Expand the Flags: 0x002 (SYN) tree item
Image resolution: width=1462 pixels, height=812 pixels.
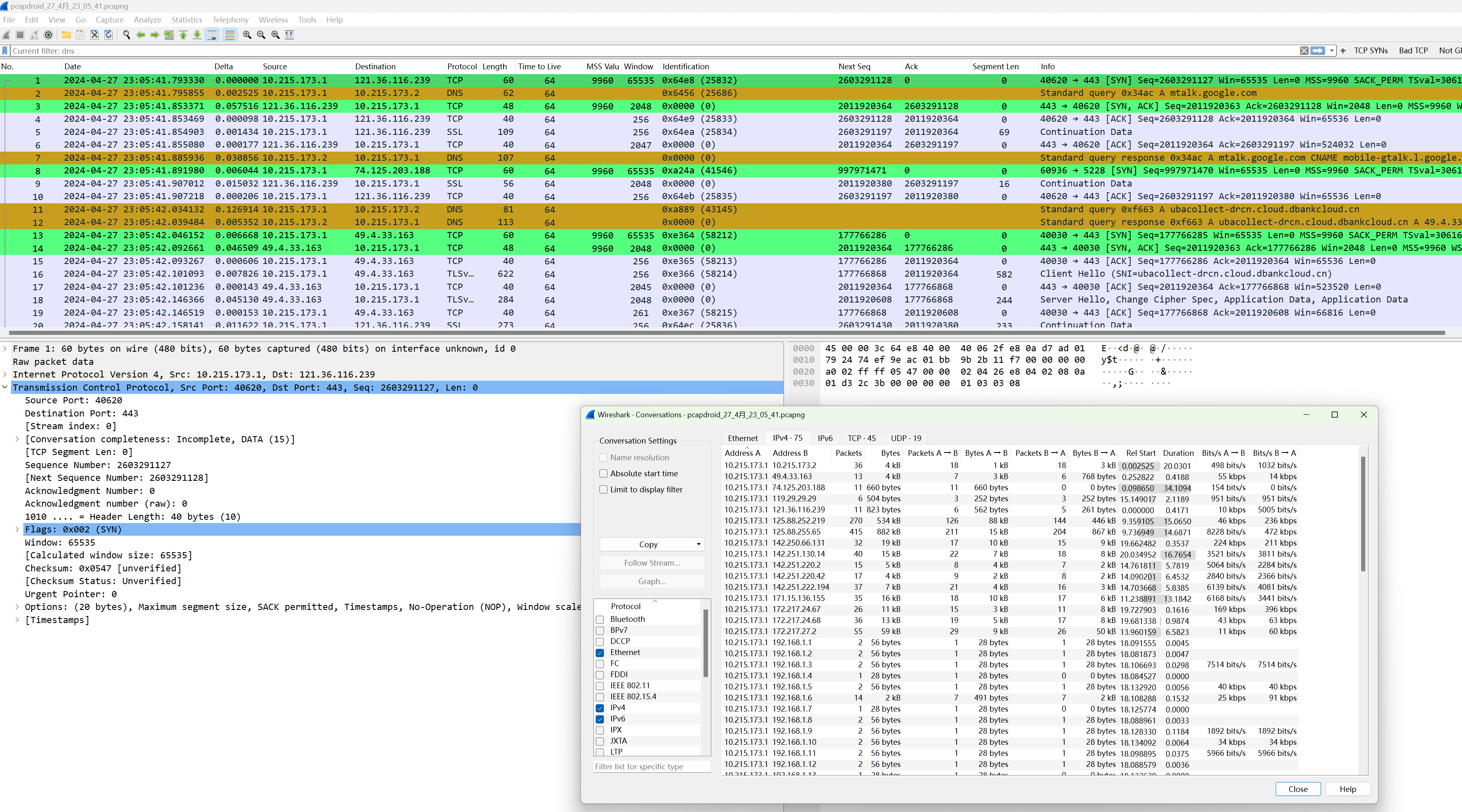tap(17, 530)
